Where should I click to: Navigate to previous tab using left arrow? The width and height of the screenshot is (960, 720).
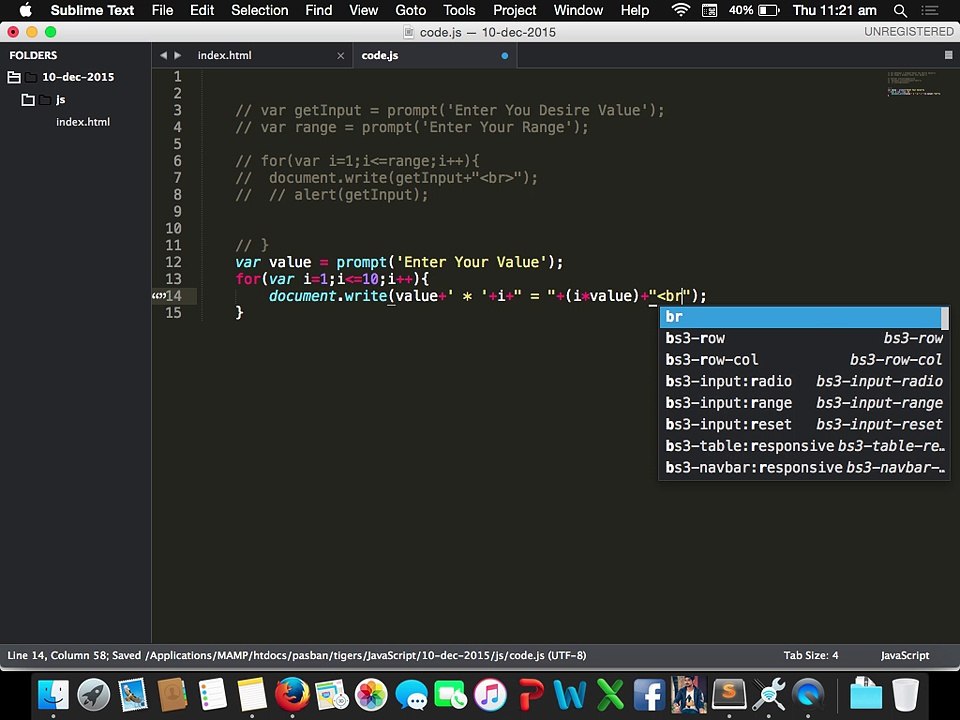click(163, 55)
